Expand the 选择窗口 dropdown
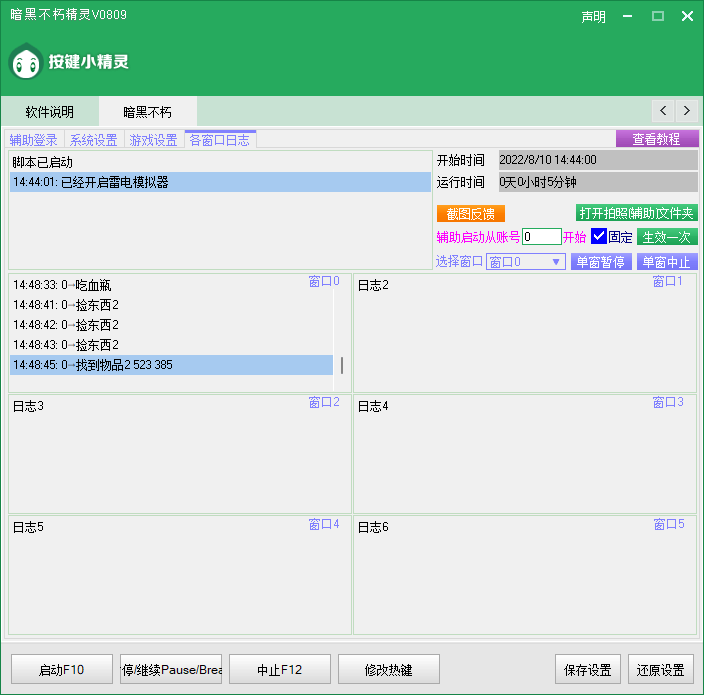 [x=557, y=262]
